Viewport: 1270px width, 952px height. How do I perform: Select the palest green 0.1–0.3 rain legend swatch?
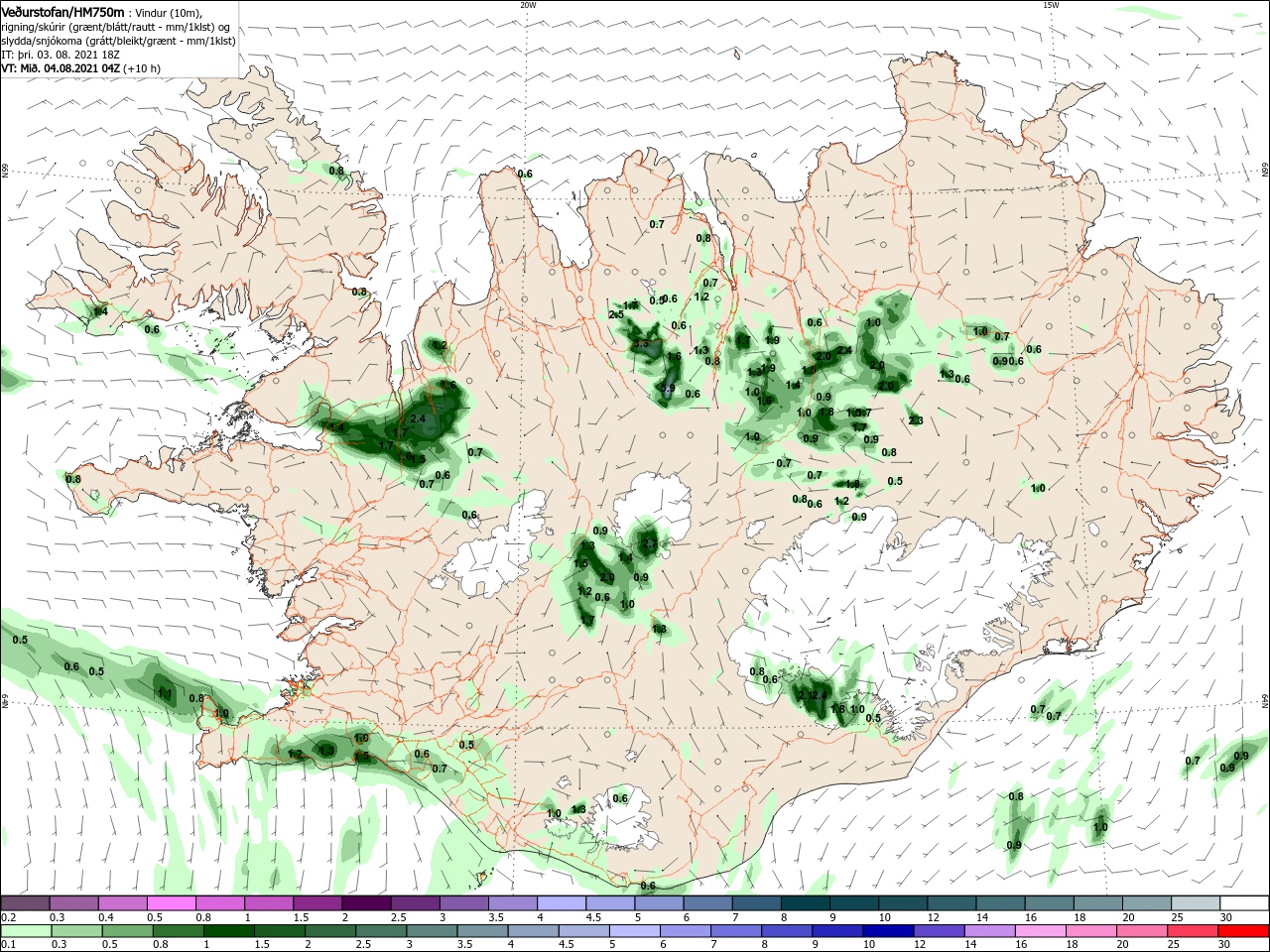[25, 931]
